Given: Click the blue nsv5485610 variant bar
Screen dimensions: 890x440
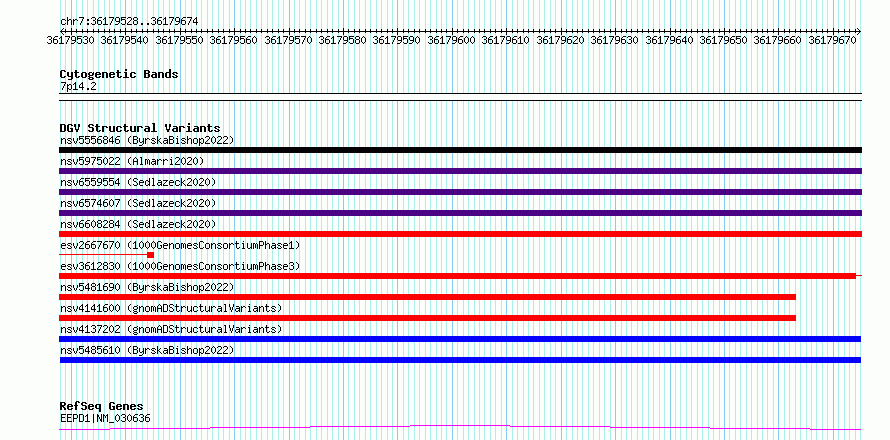Looking at the screenshot, I should pos(460,360).
